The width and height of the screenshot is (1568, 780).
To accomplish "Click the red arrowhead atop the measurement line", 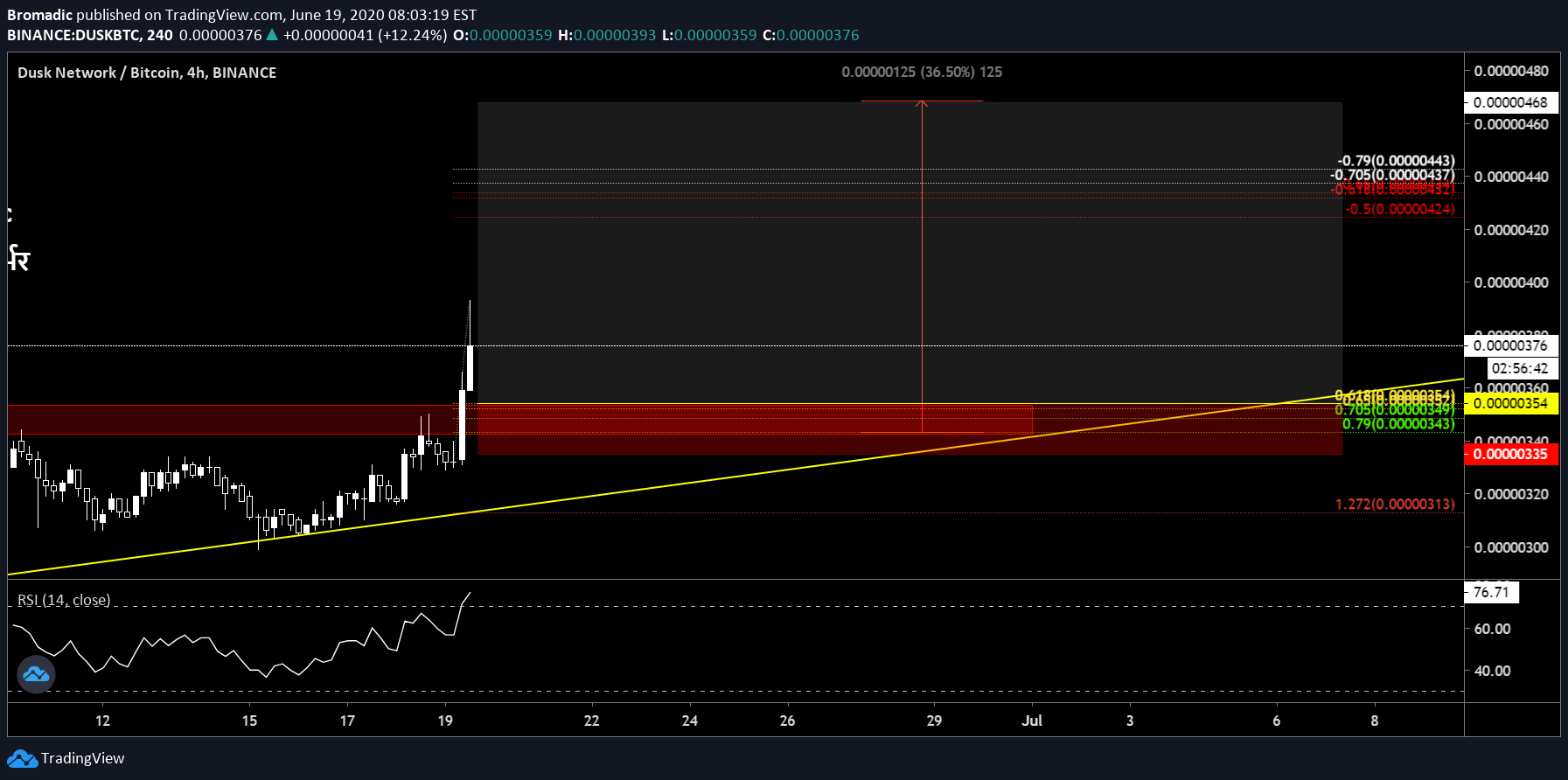I will coord(922,104).
